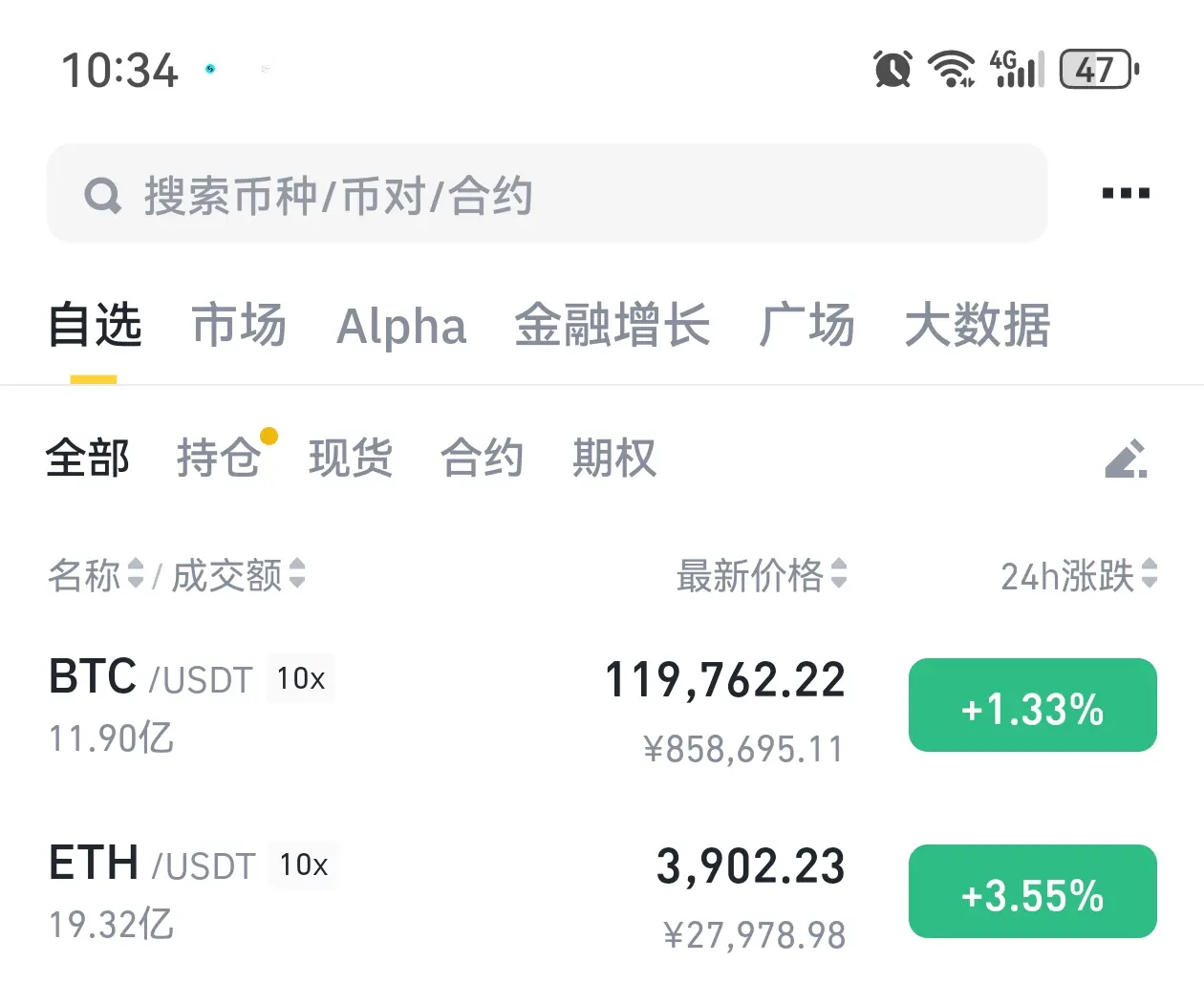The height and width of the screenshot is (1004, 1204).
Task: Open the Alpha tab
Action: (x=401, y=326)
